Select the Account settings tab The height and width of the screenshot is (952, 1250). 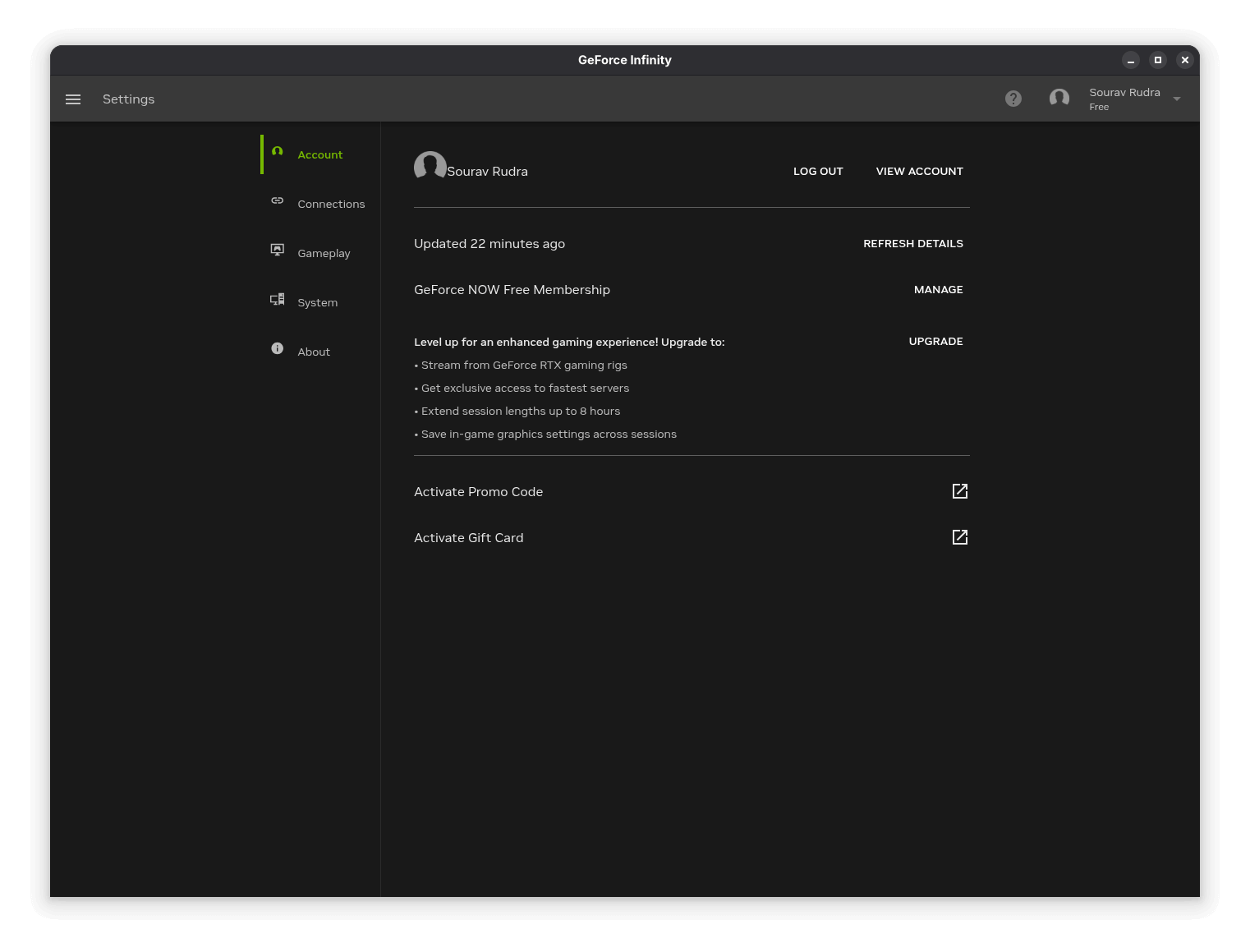tap(319, 154)
